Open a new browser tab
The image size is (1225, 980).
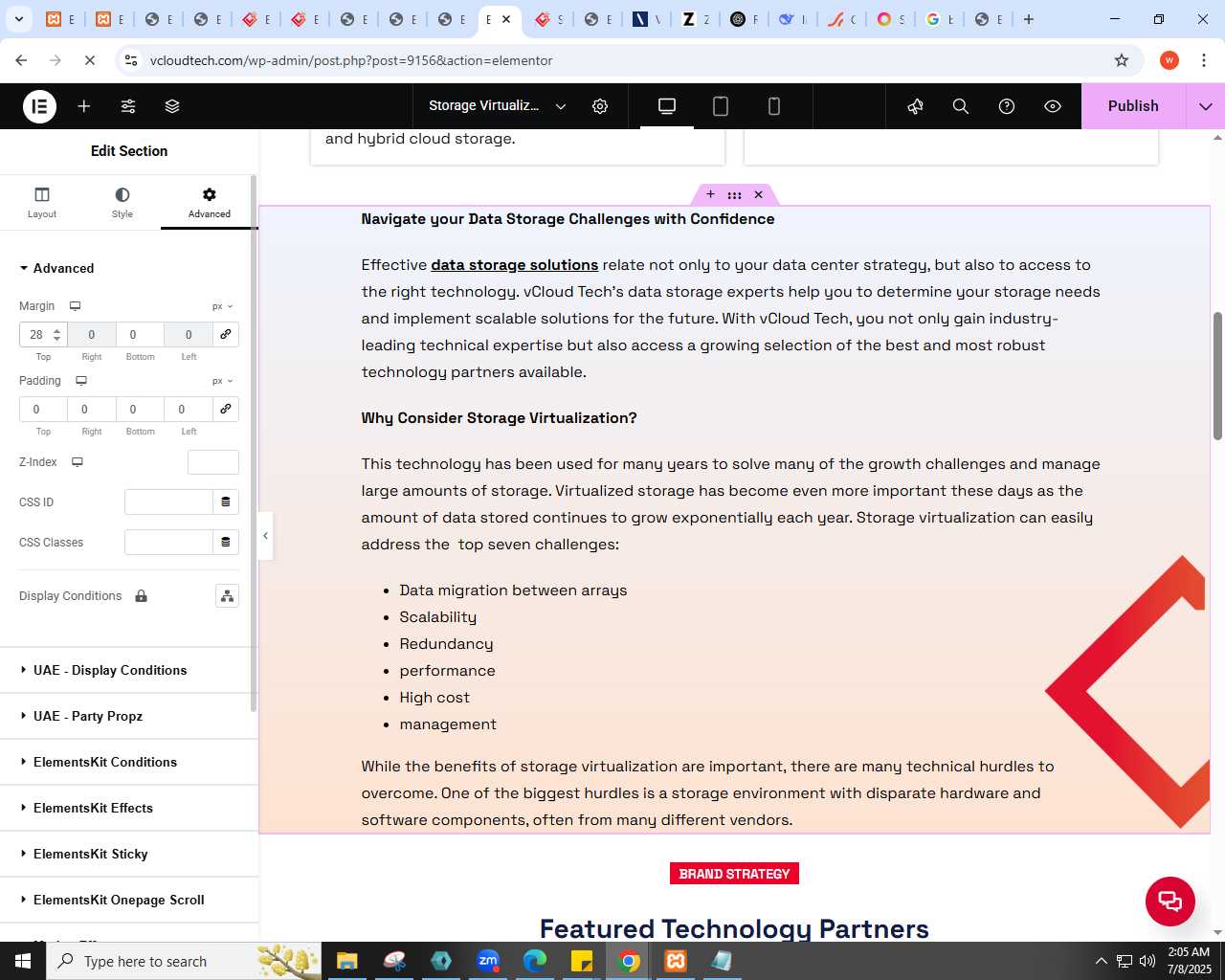coord(1029,19)
